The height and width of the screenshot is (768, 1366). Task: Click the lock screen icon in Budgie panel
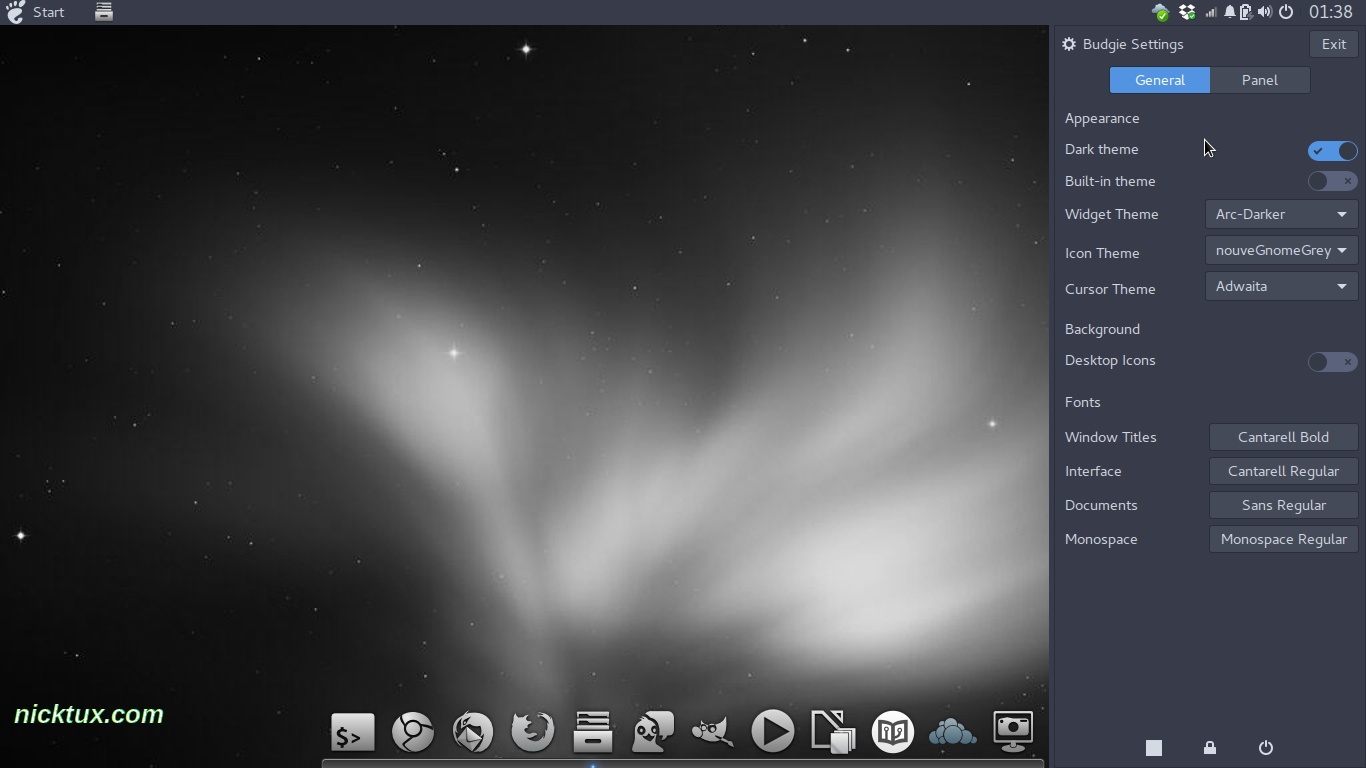click(x=1210, y=748)
